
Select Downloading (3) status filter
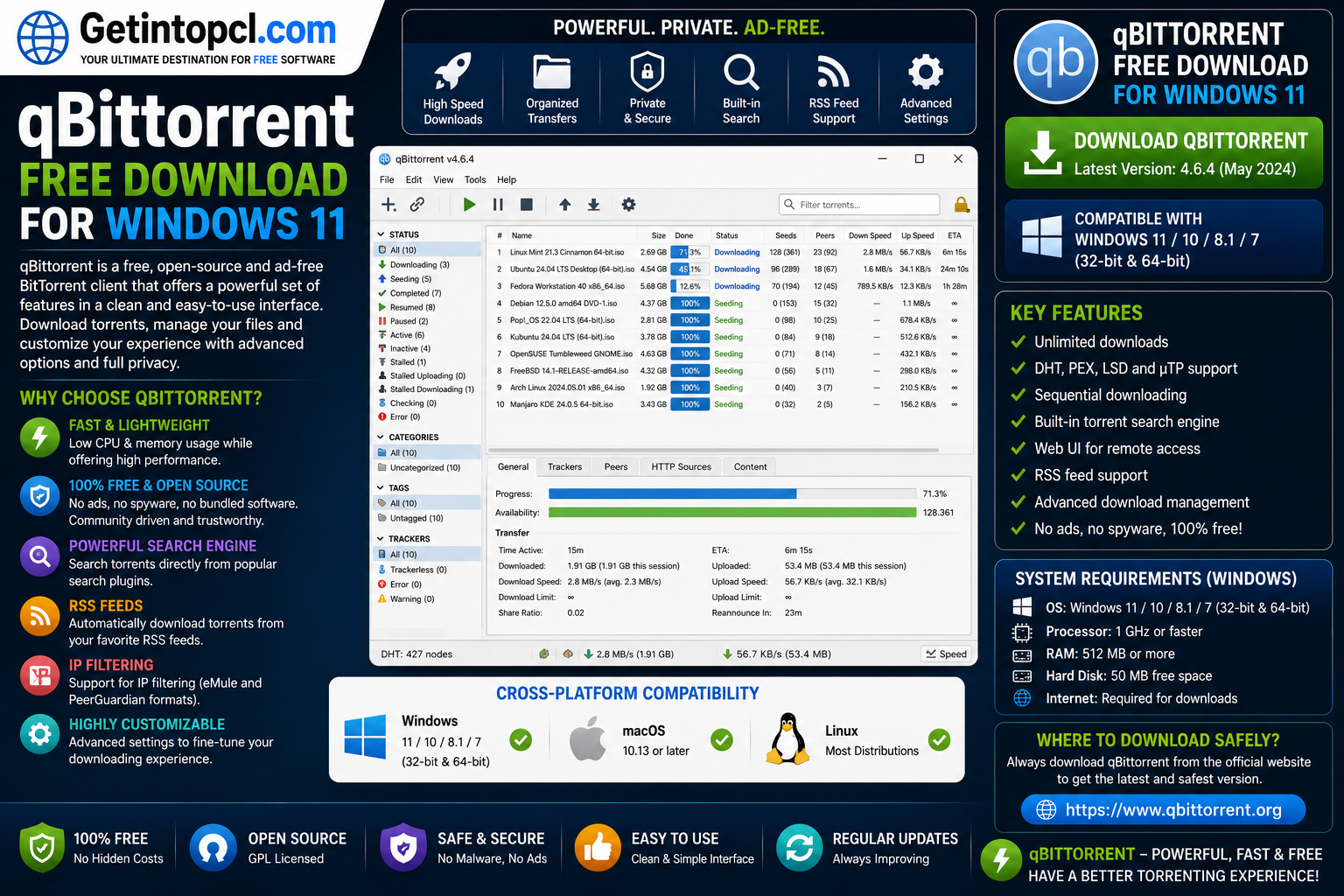(x=427, y=264)
